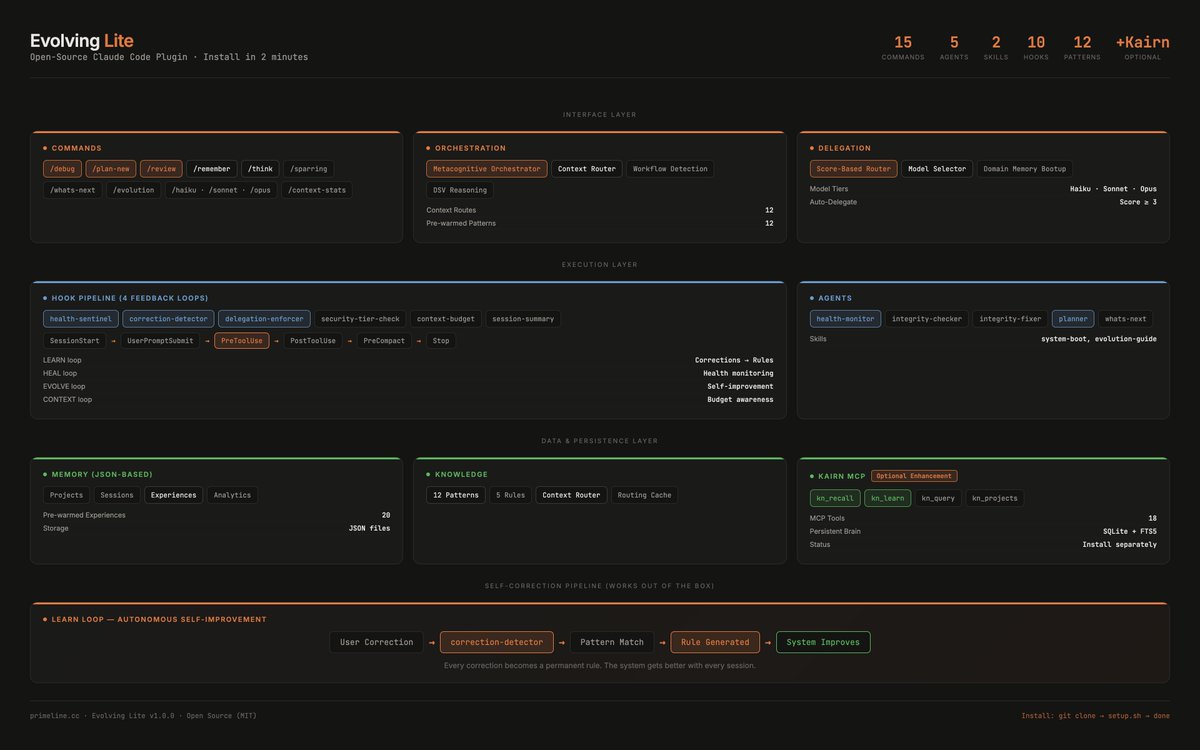Click the Analytics memory chip
This screenshot has height=750, width=1200.
click(233, 495)
